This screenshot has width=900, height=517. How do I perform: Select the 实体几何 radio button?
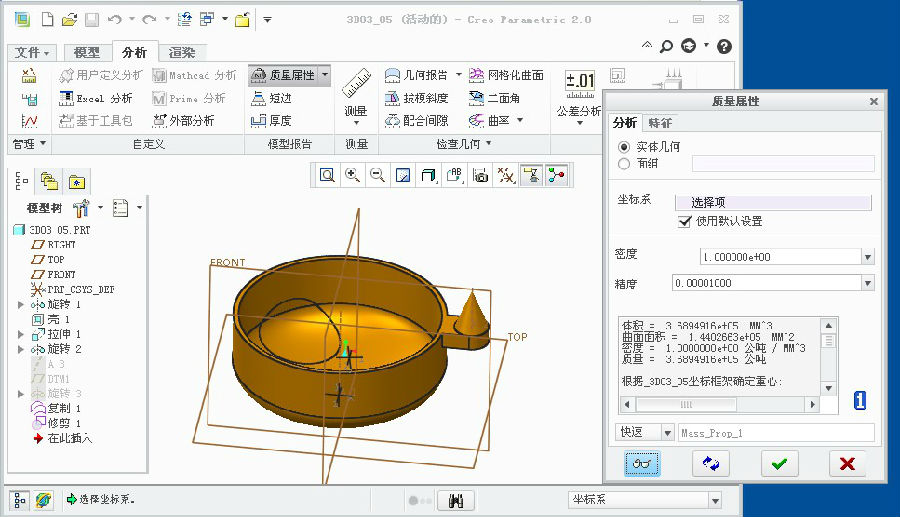click(x=625, y=146)
